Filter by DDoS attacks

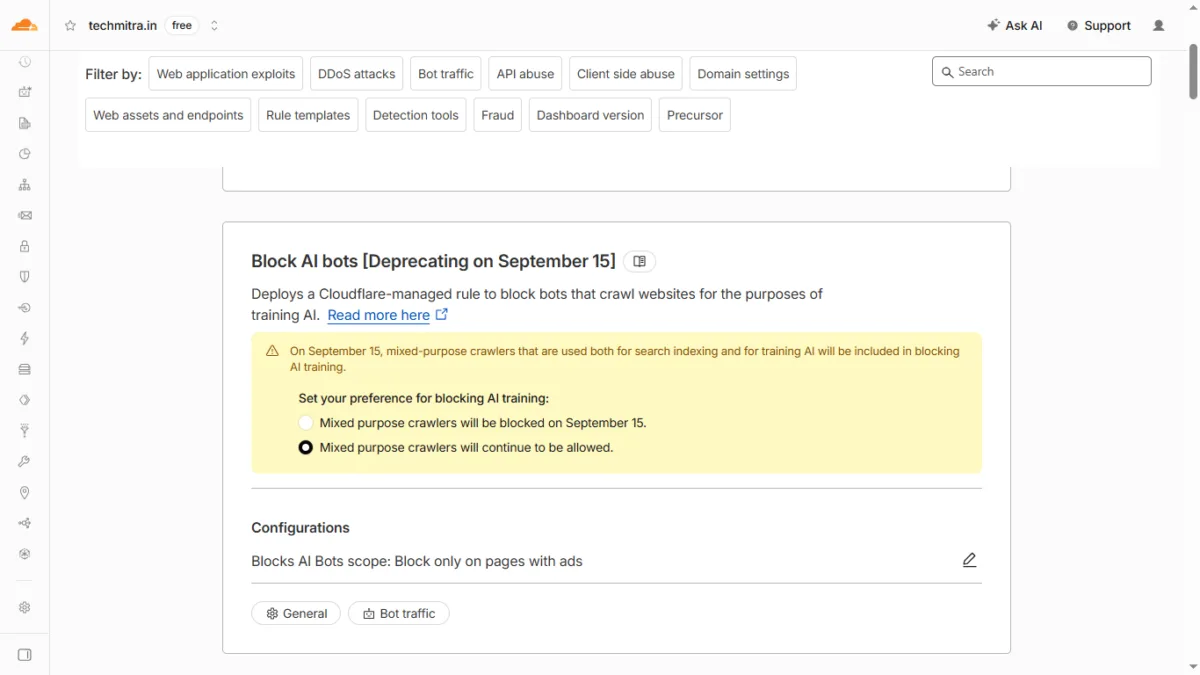[x=357, y=74]
